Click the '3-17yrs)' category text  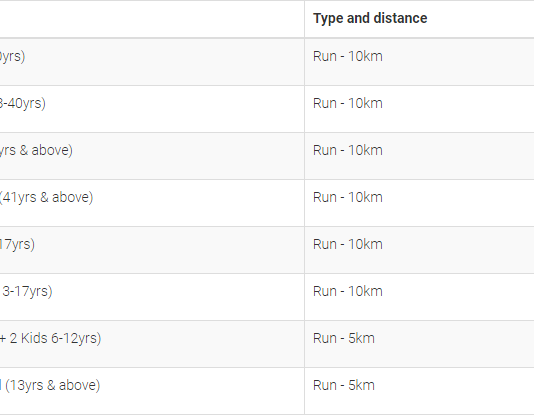click(27, 292)
